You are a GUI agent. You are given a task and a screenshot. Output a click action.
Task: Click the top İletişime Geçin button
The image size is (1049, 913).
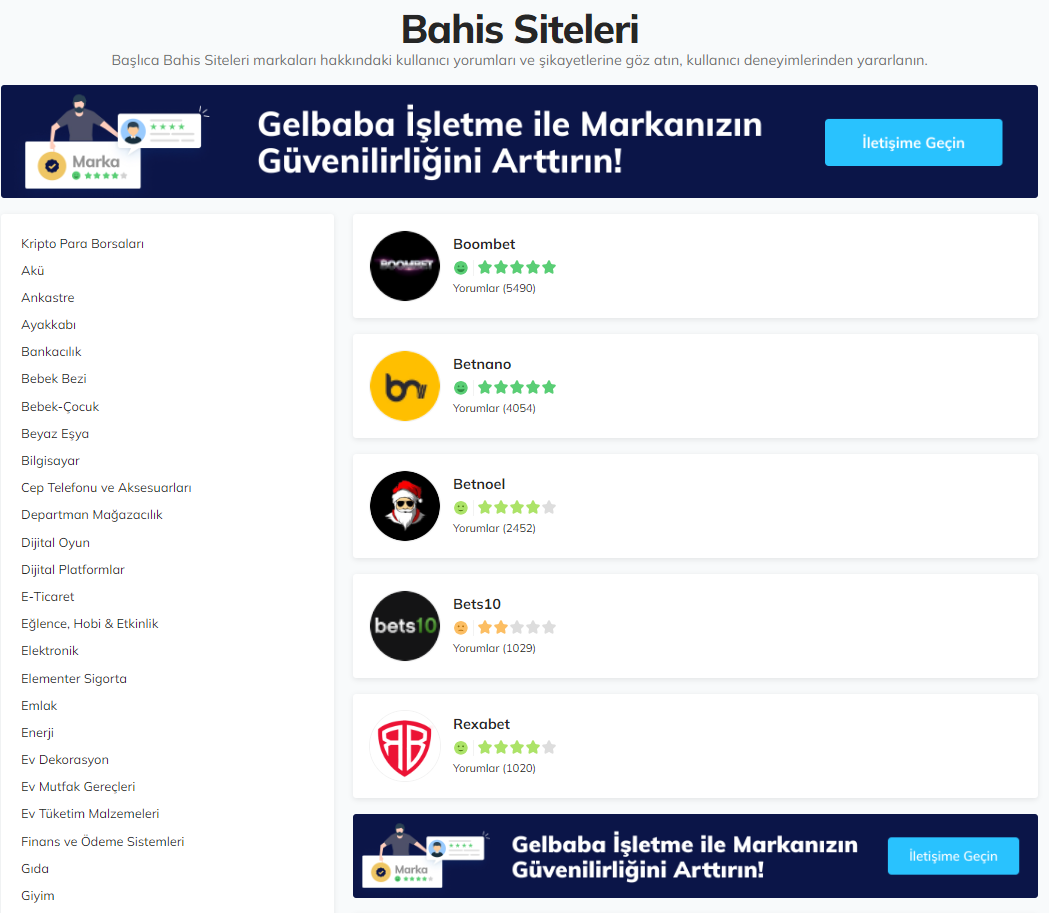click(913, 142)
